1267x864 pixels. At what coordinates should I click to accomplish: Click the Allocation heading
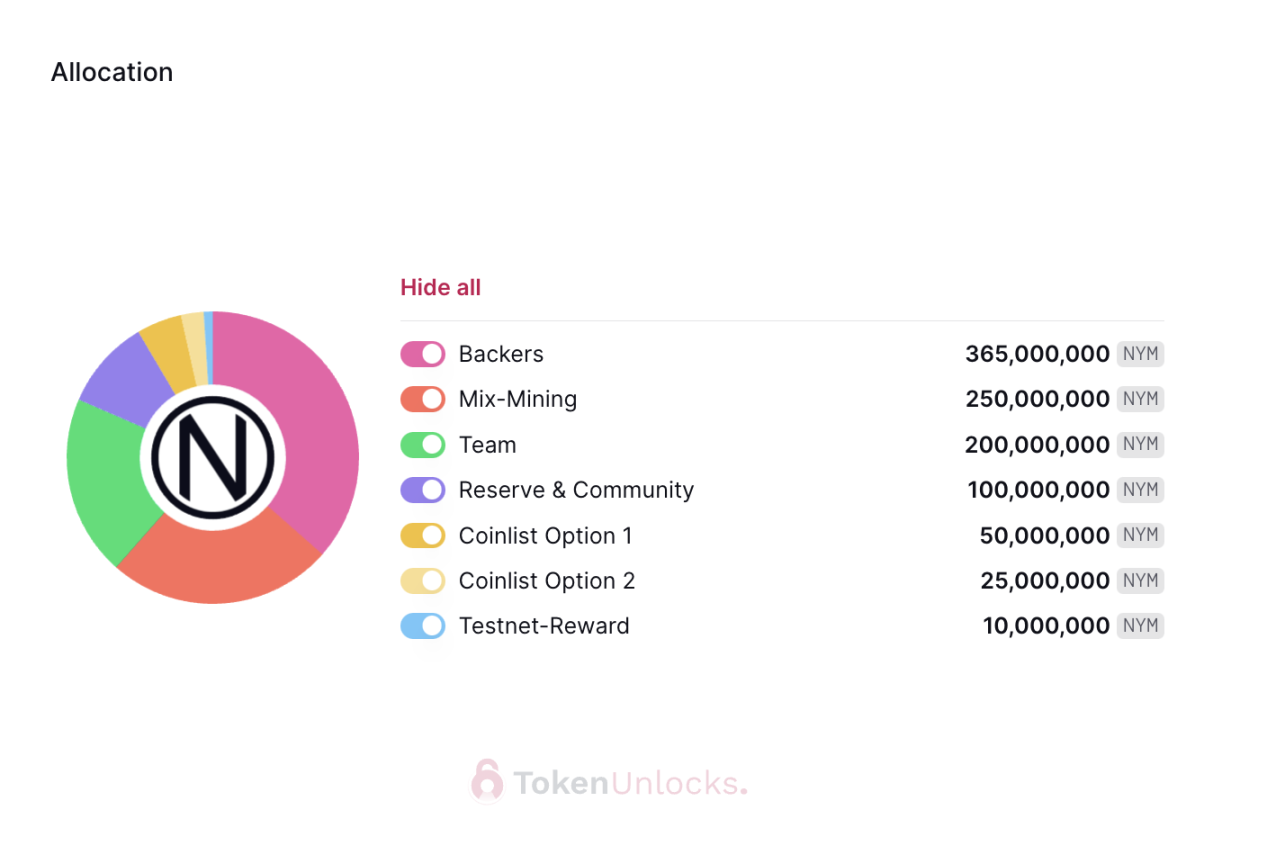coord(112,72)
